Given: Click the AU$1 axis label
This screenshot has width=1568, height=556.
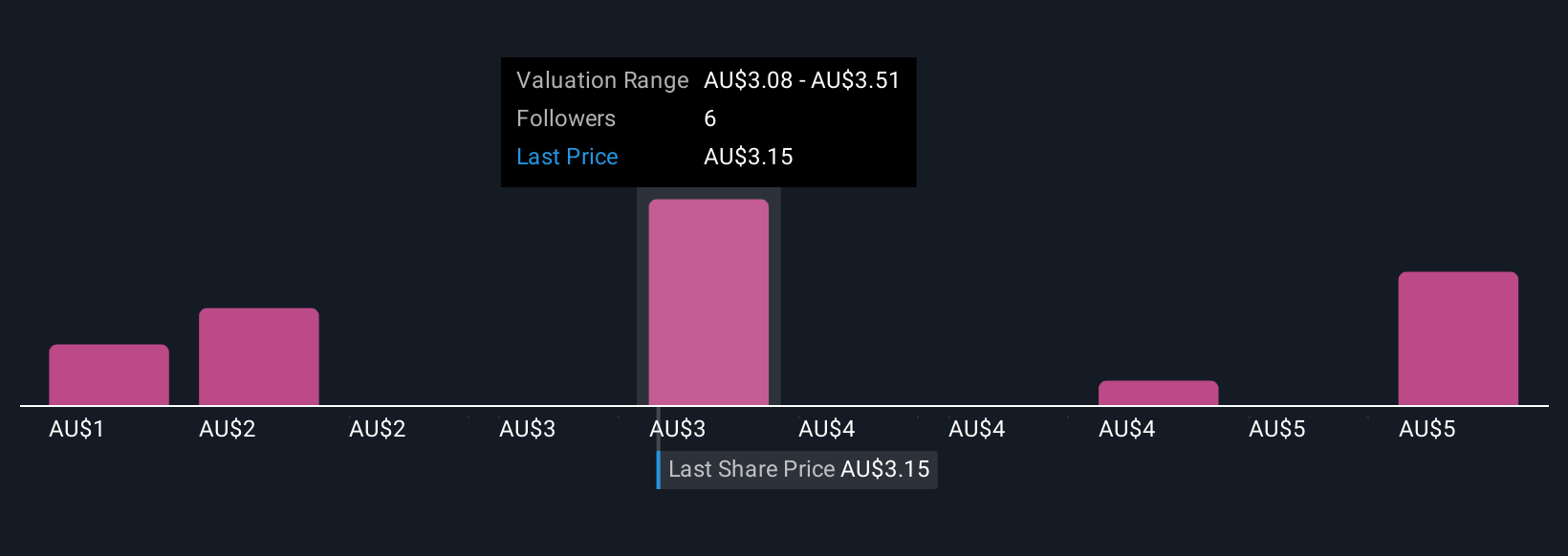Looking at the screenshot, I should [76, 429].
